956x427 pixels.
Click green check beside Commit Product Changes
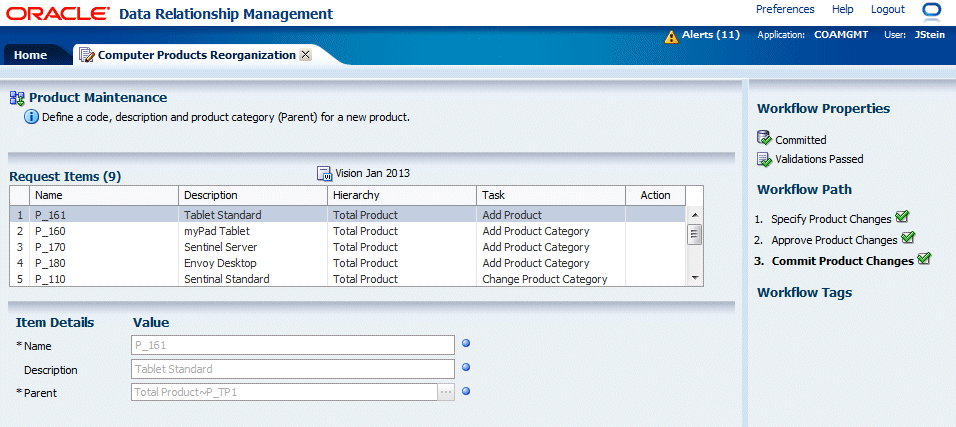click(x=923, y=259)
